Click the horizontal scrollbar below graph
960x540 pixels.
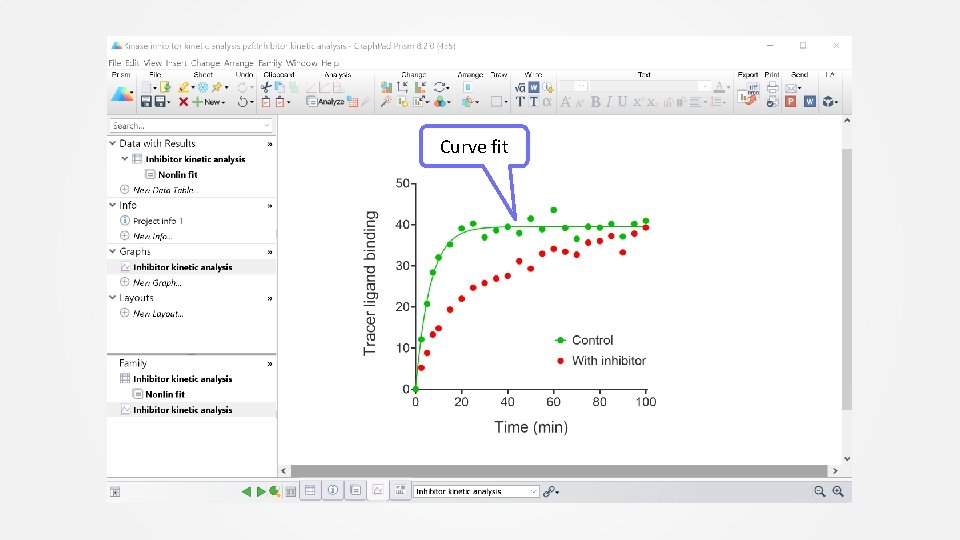pyautogui.click(x=559, y=471)
